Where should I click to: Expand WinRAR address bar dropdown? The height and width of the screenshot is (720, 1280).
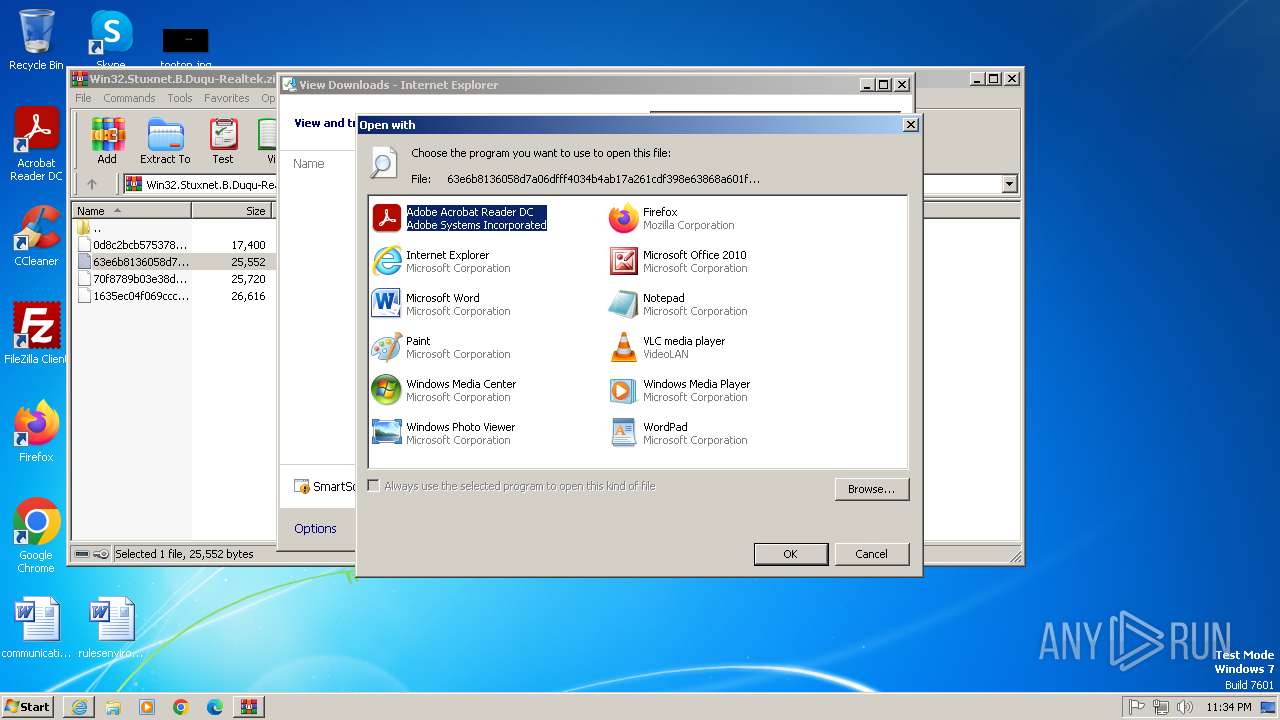pyautogui.click(x=1009, y=184)
